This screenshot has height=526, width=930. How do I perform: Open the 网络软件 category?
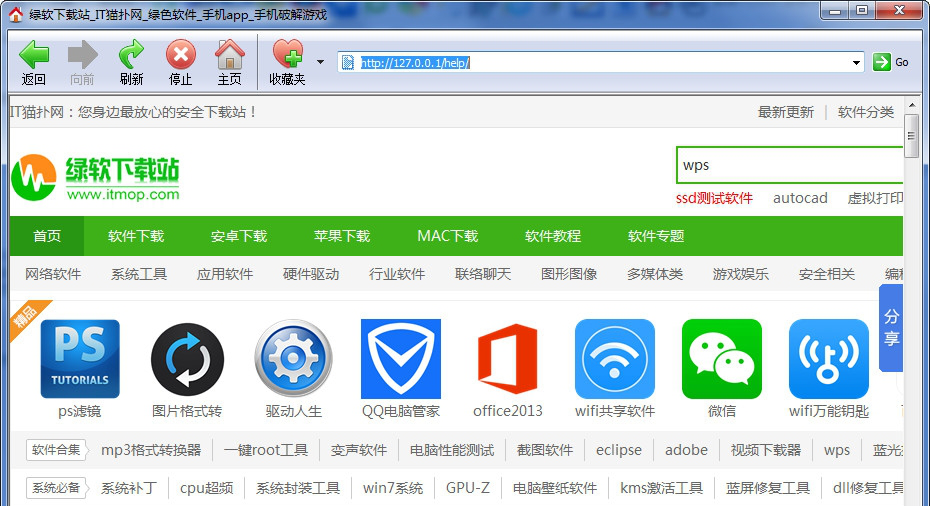tap(53, 274)
